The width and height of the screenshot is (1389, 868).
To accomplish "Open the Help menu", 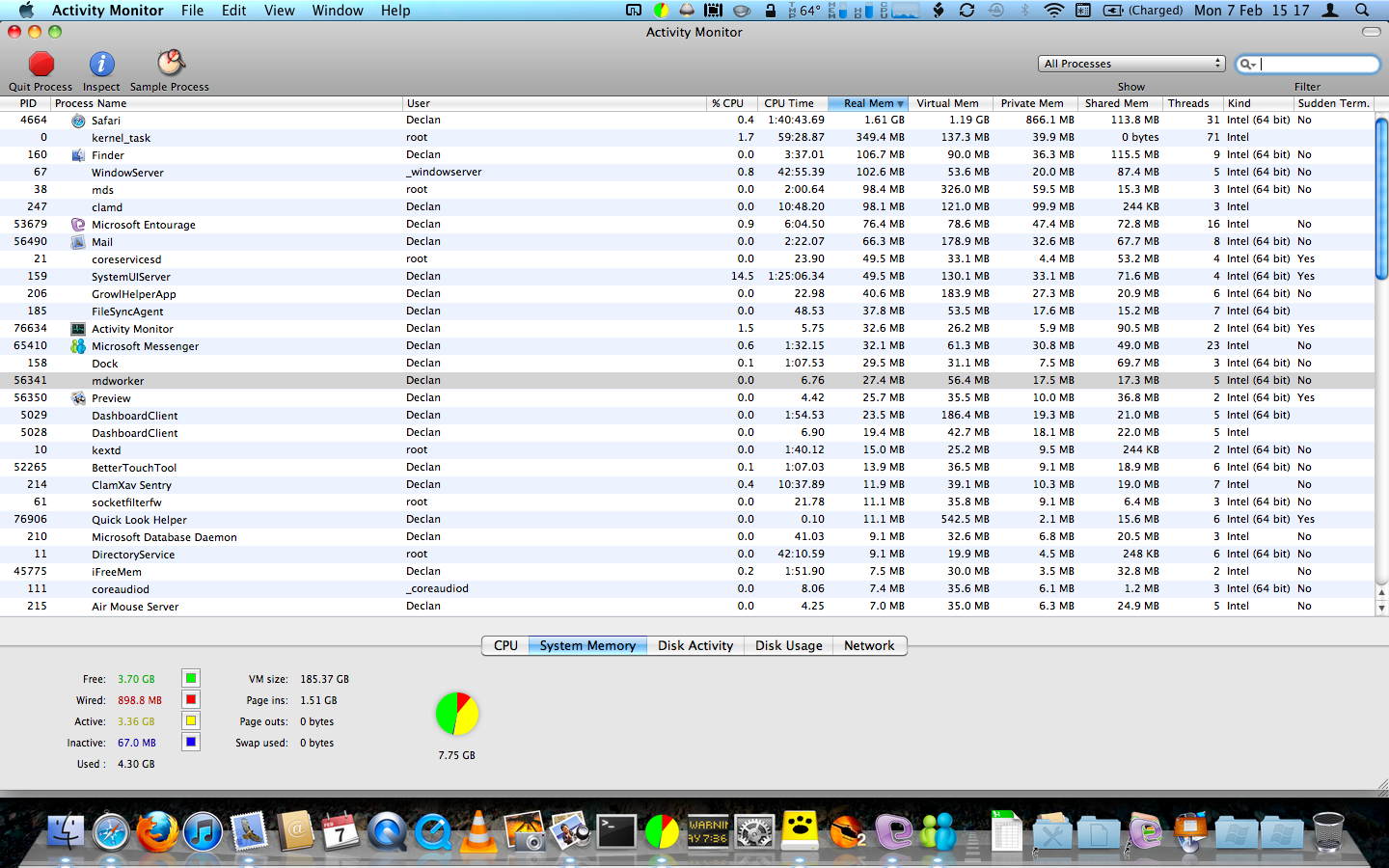I will 395,10.
